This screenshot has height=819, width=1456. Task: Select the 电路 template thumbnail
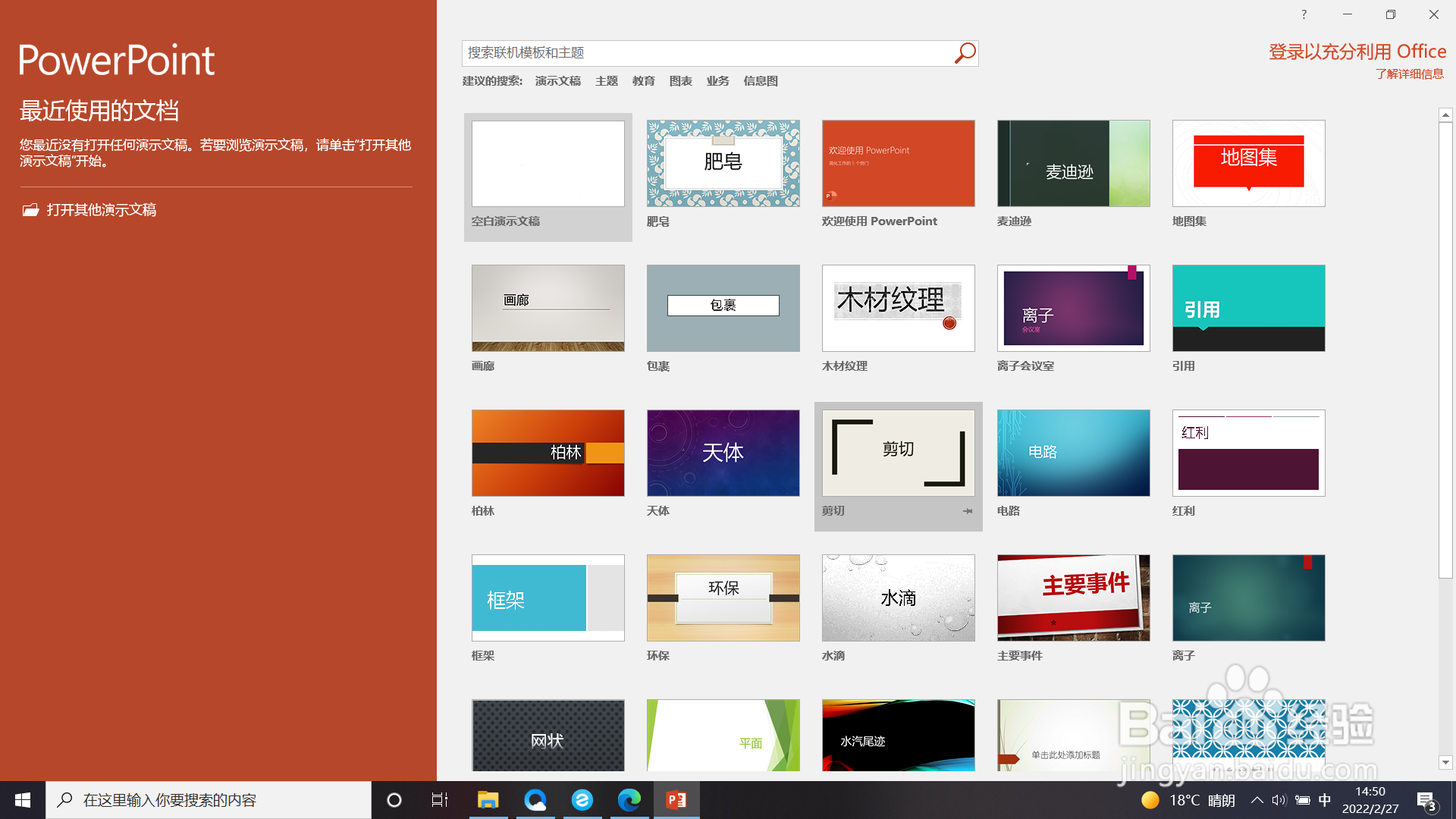pos(1074,453)
